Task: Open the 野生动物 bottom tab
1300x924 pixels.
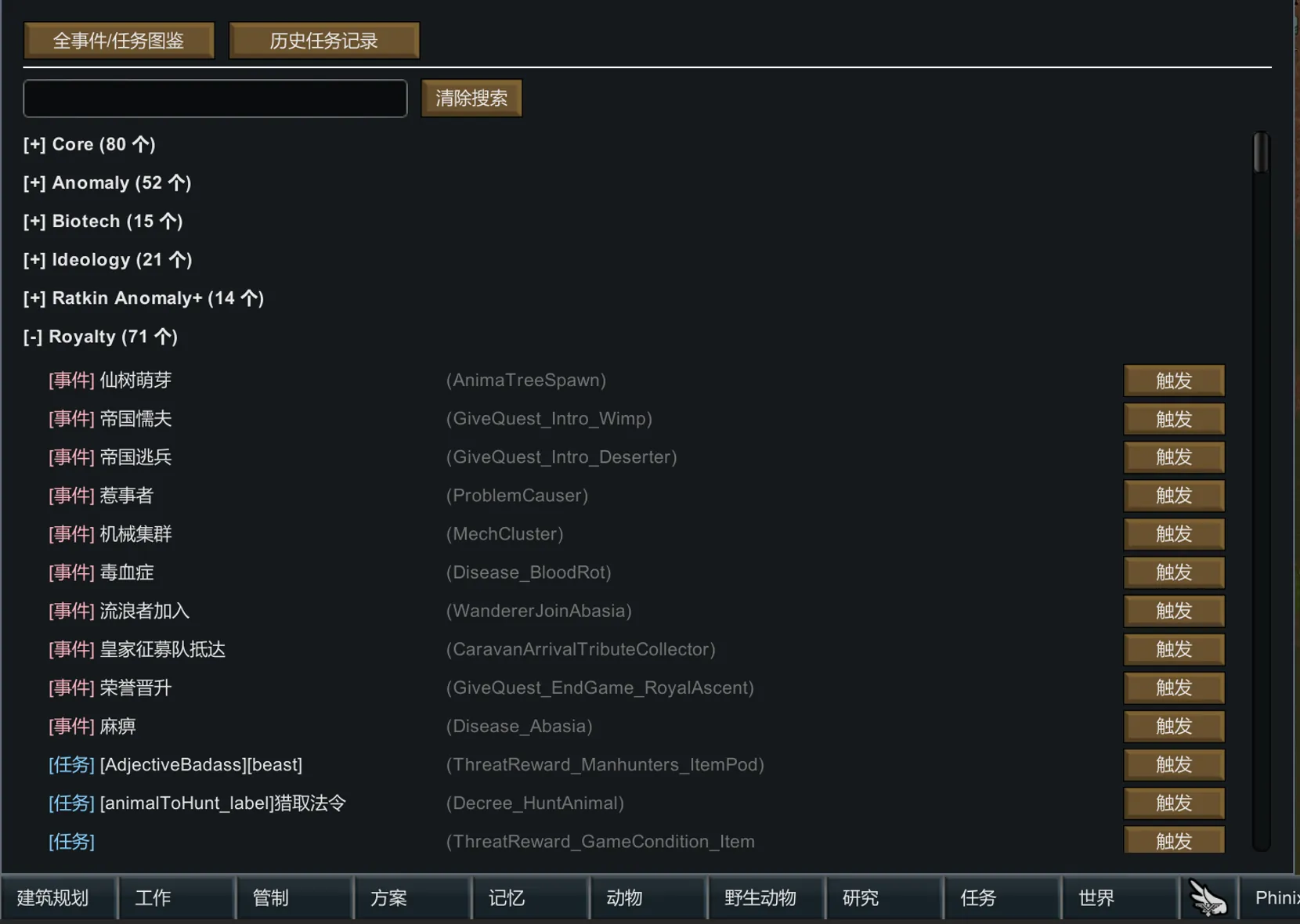Action: (x=760, y=897)
